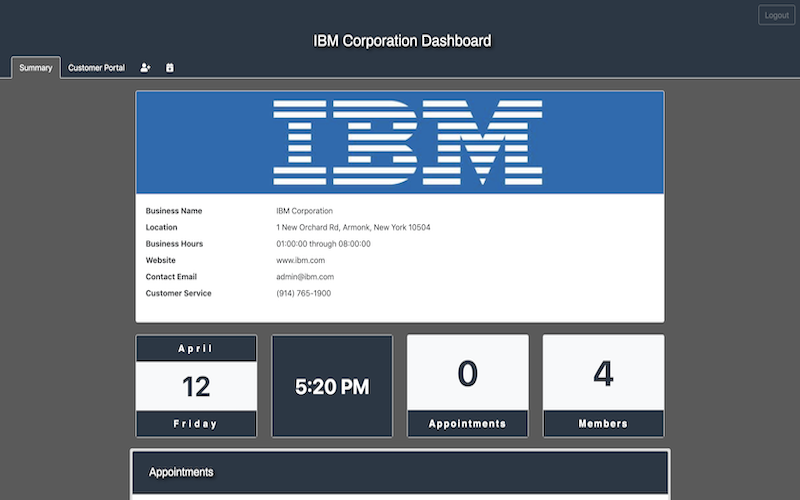The width and height of the screenshot is (800, 500).
Task: Select the April 12 Friday date card
Action: tap(196, 386)
